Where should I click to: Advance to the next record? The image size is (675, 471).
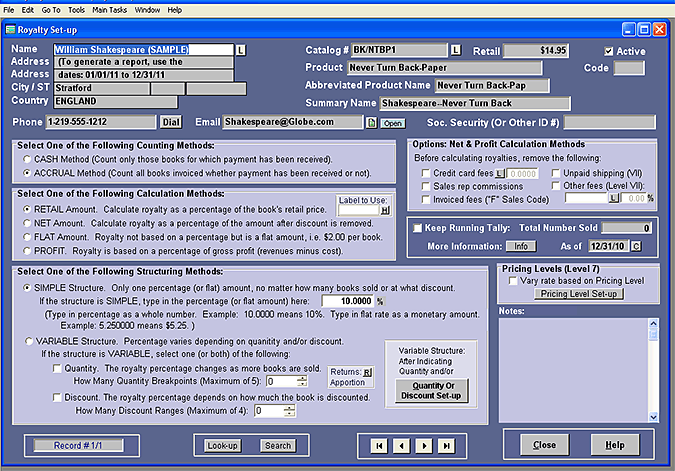(423, 445)
